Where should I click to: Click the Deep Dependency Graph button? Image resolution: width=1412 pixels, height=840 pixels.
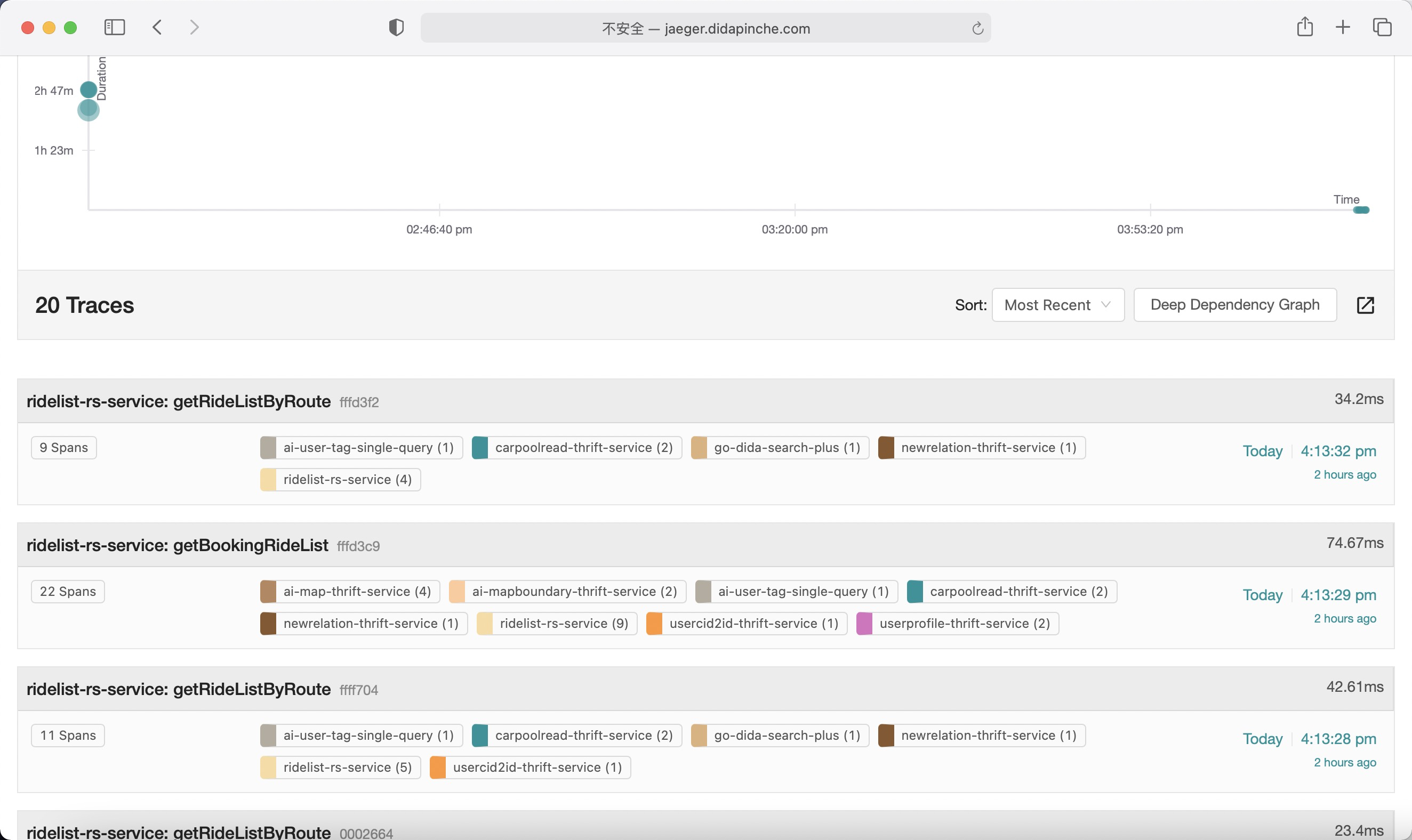1235,305
